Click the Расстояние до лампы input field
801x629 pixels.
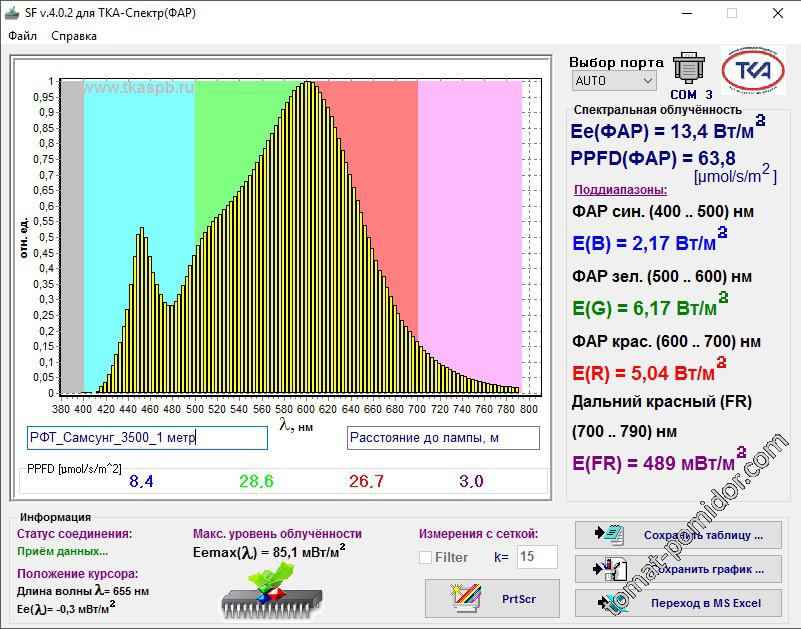443,438
